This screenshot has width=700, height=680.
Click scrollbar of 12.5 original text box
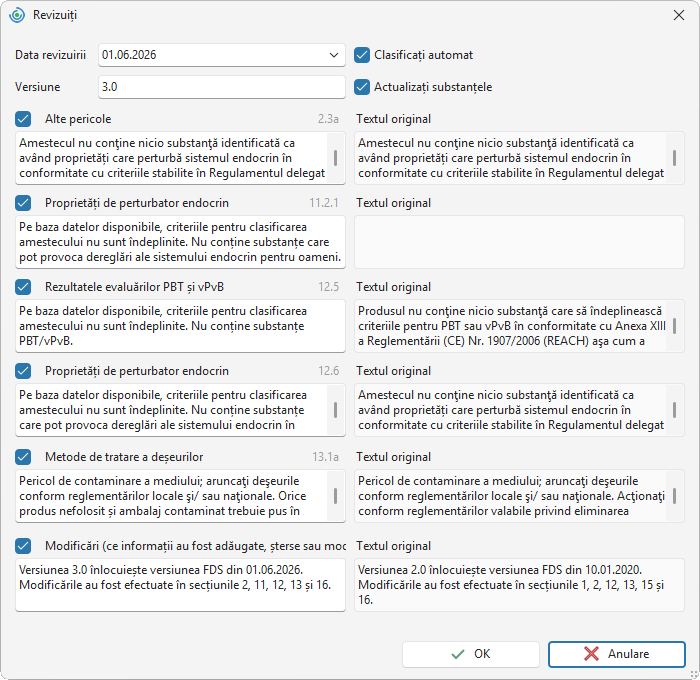(674, 325)
